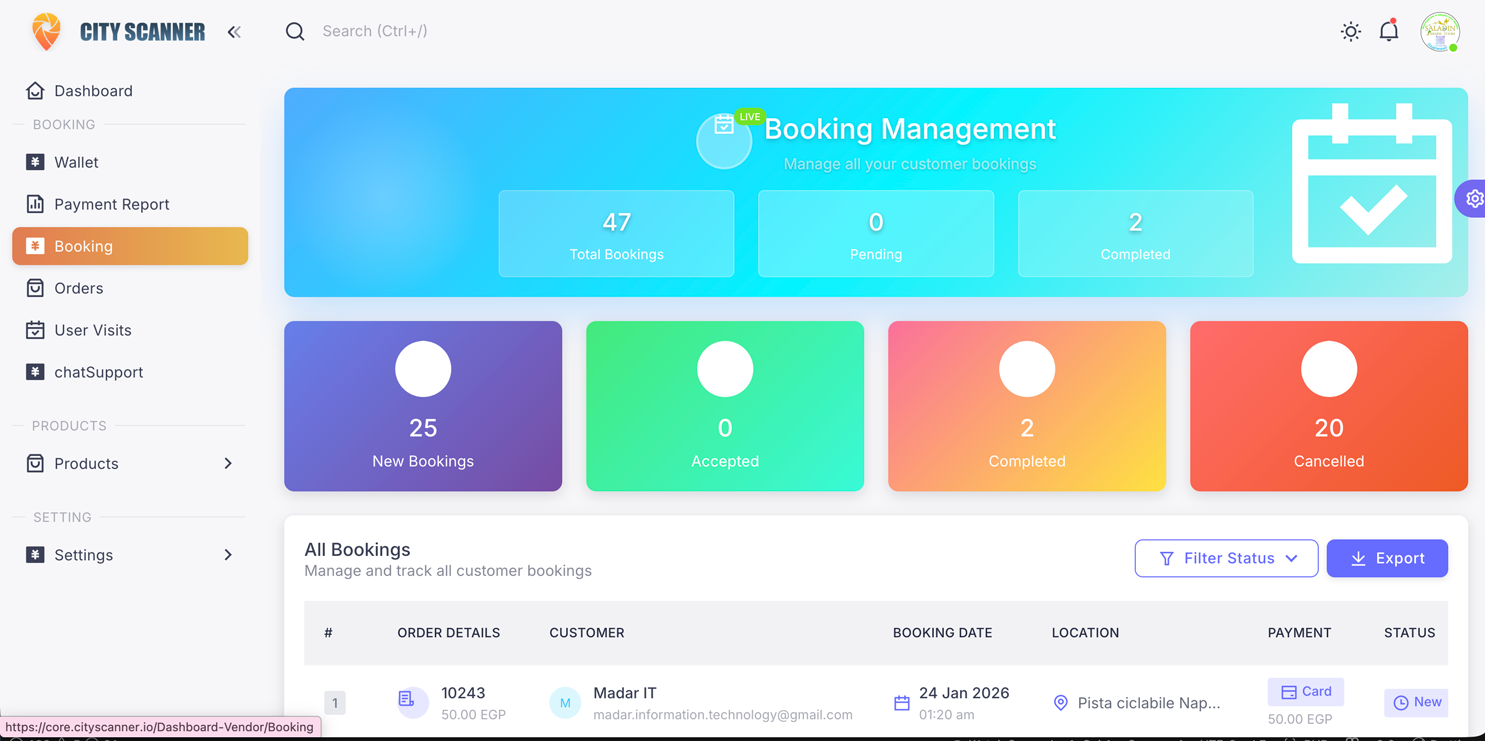Click the Card payment button for order 10243
Screen dimensions: 1485x741
1306,691
